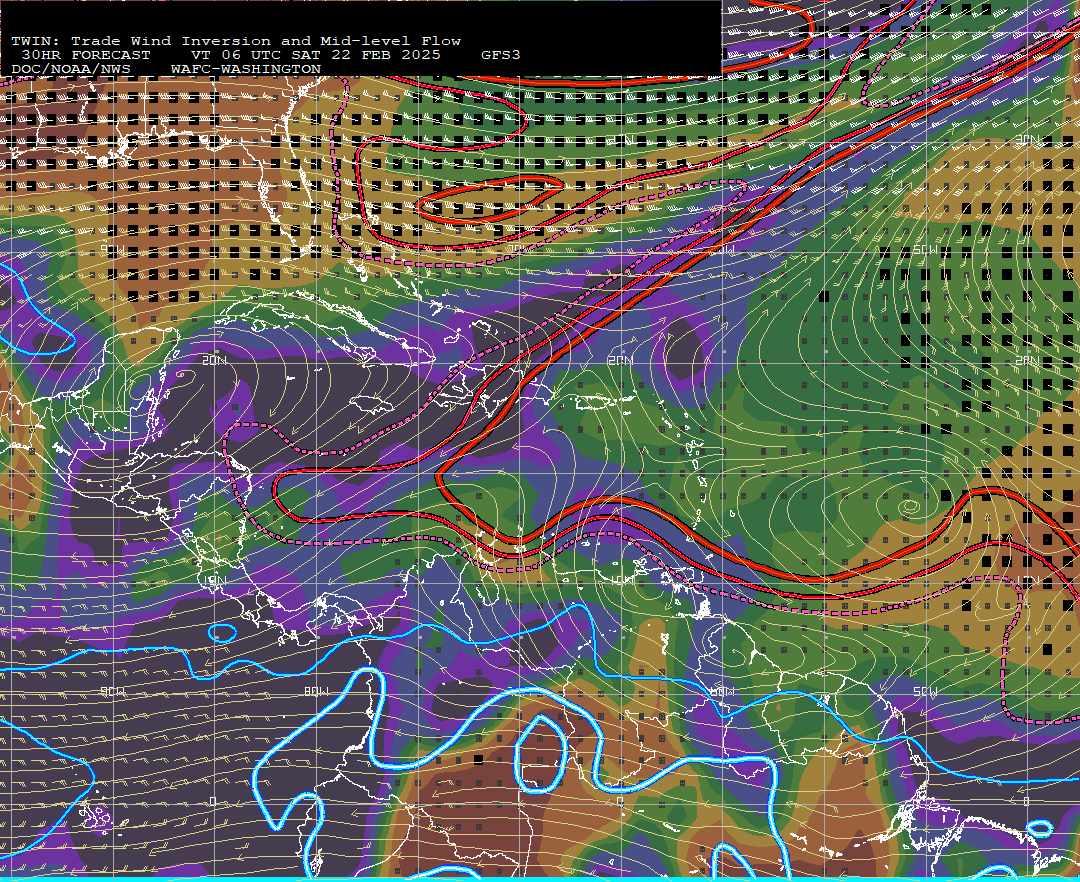The image size is (1080, 882).
Task: Click the valid time 'VT 06 UTC SAT 22 FEB 2025'
Action: [316, 55]
